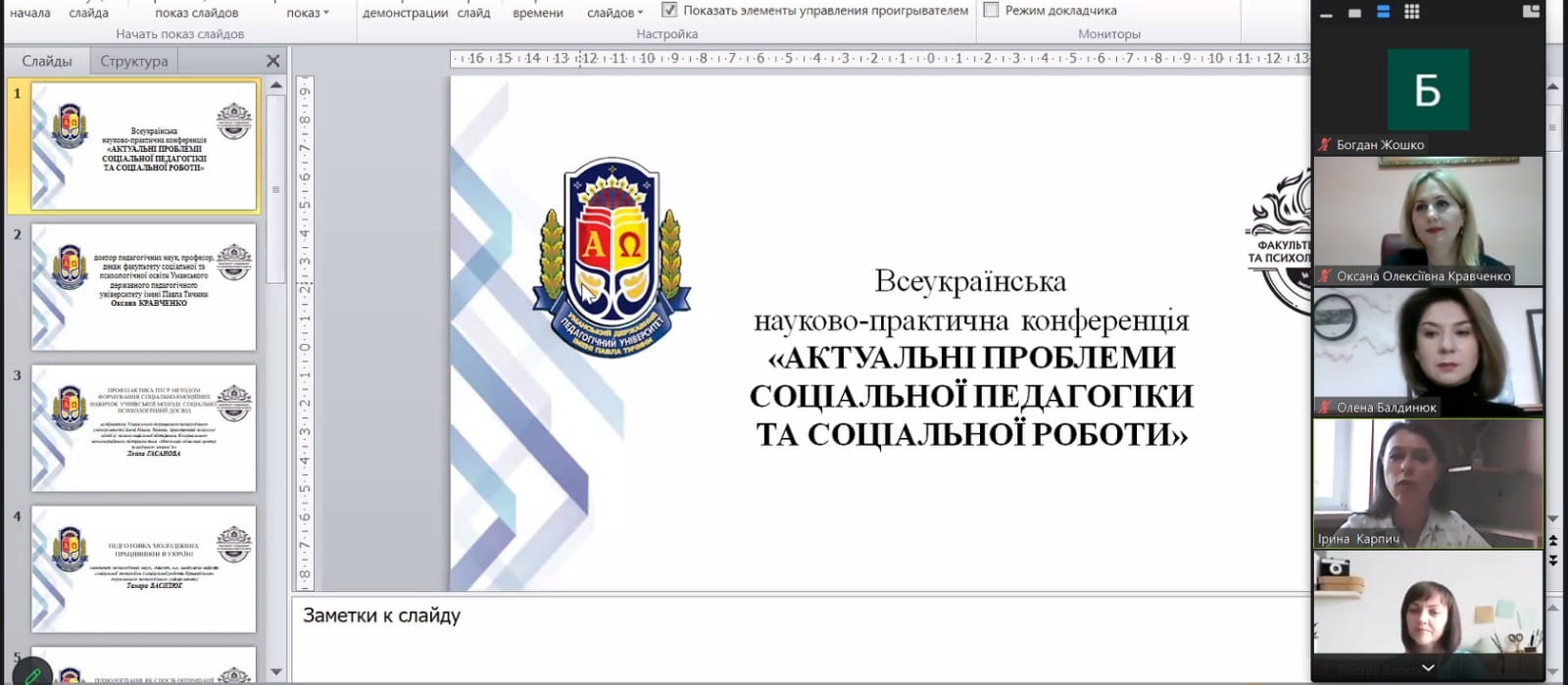Image resolution: width=1568 pixels, height=685 pixels.
Task: Click Мониторы group label
Action: [x=1108, y=34]
